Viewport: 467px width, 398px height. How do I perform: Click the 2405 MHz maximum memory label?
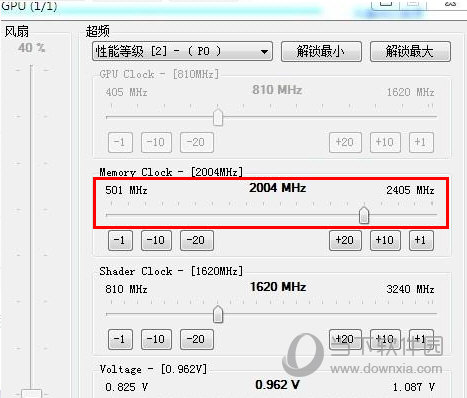click(x=410, y=190)
